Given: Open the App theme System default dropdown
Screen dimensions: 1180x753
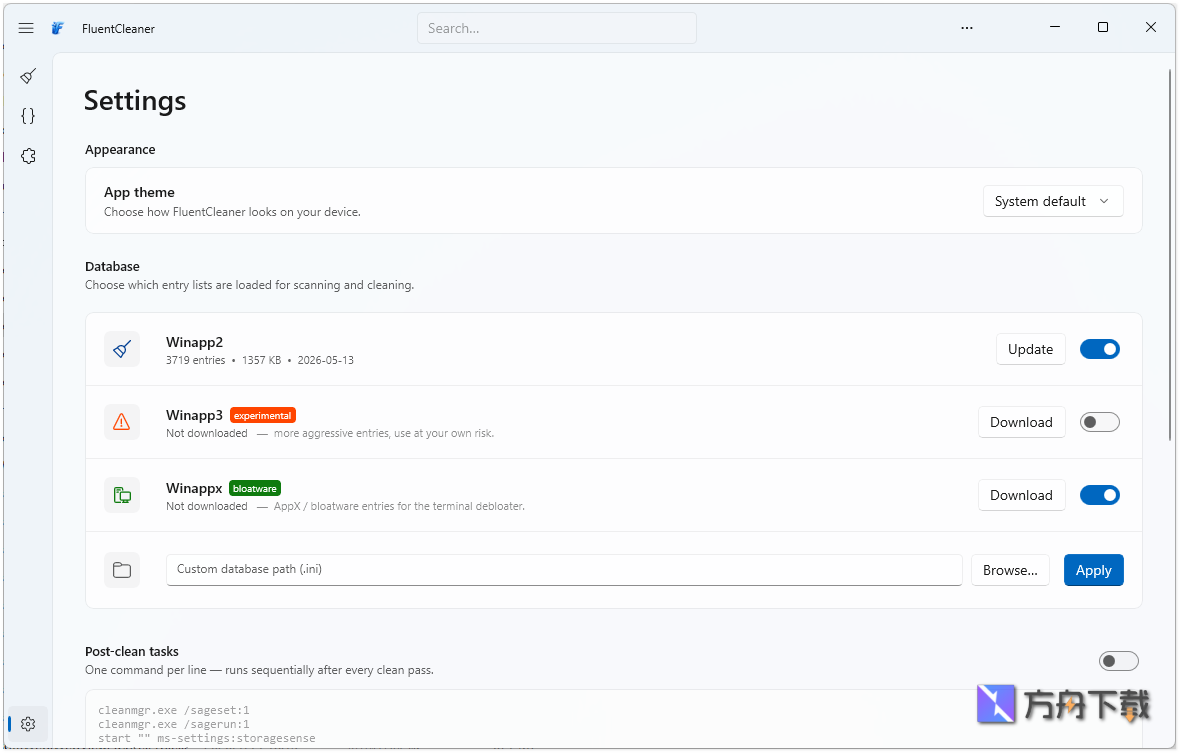Looking at the screenshot, I should [1053, 201].
